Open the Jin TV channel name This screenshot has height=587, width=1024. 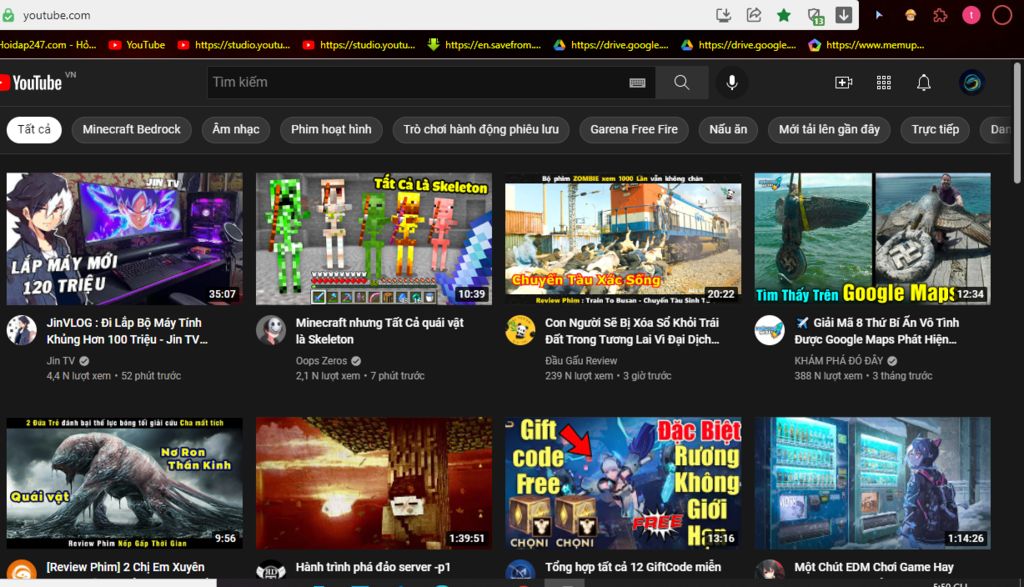pyautogui.click(x=61, y=360)
